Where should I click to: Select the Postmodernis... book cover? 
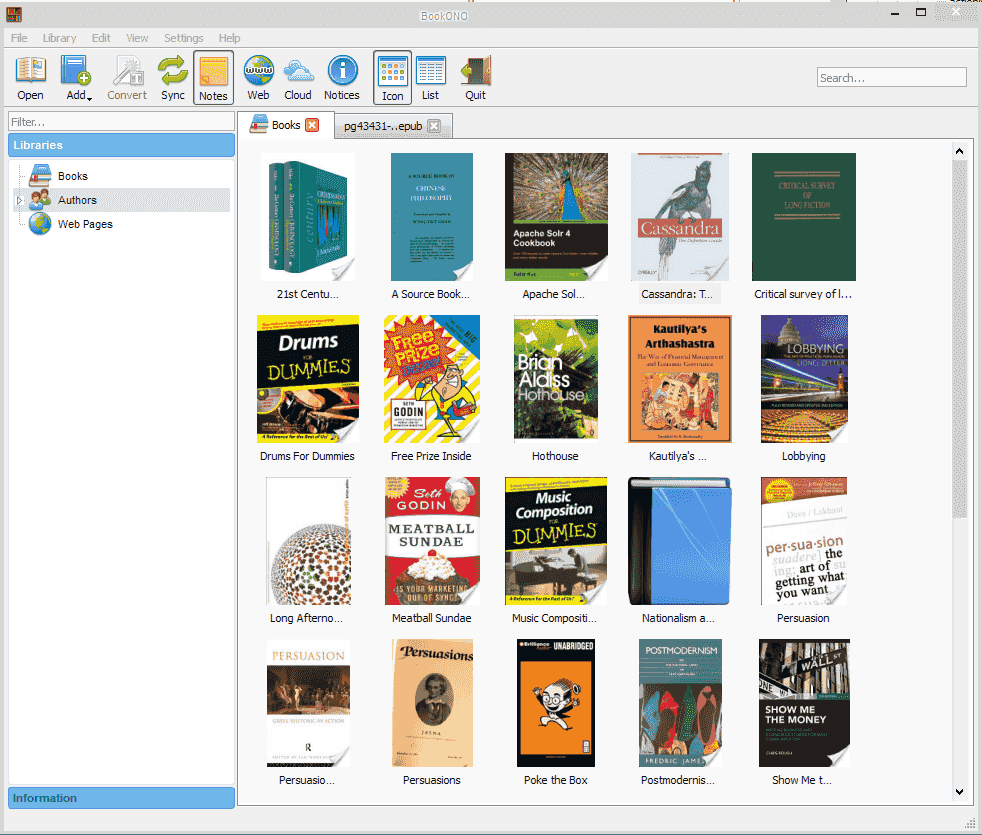680,703
